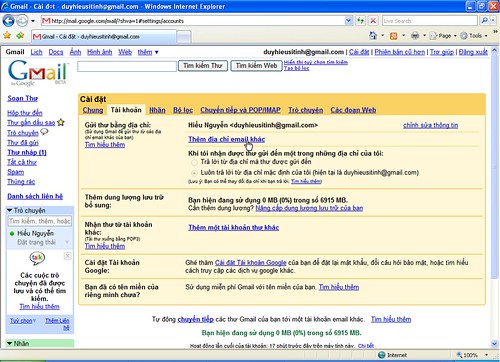Click Nâng cấp dung lượng lưu trữ link
Viewport: 500px width, 362px height.
[309, 208]
